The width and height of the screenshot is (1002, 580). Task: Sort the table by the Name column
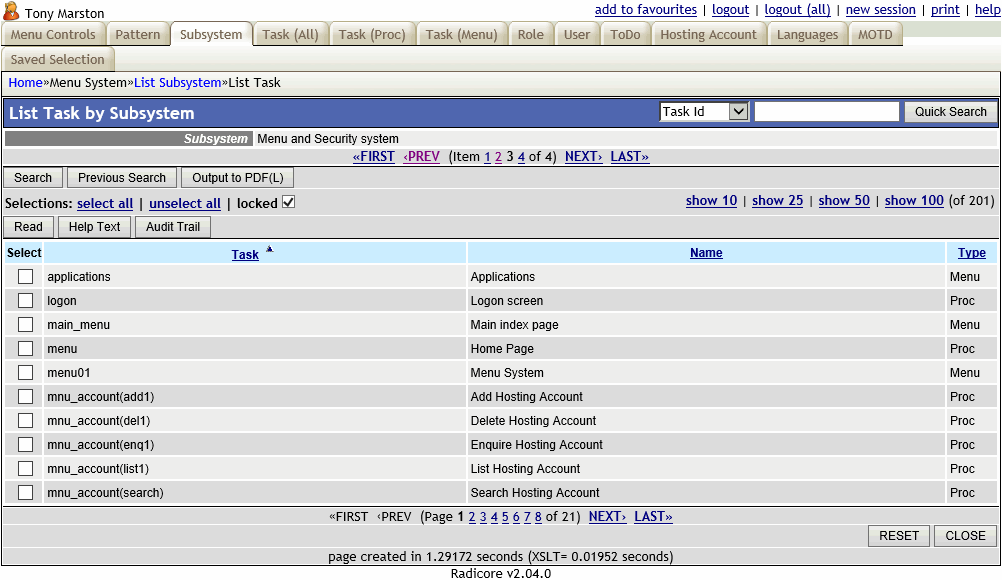tap(706, 252)
